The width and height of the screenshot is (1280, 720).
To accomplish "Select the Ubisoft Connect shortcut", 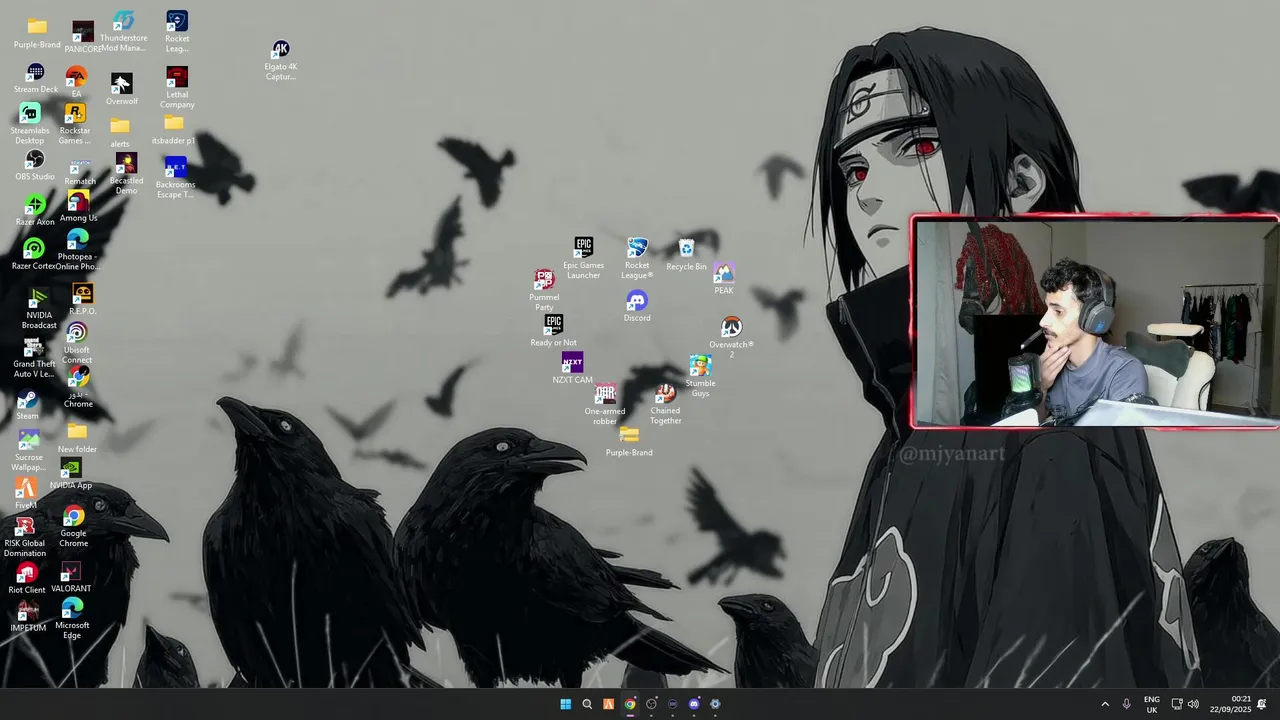I will [x=77, y=343].
